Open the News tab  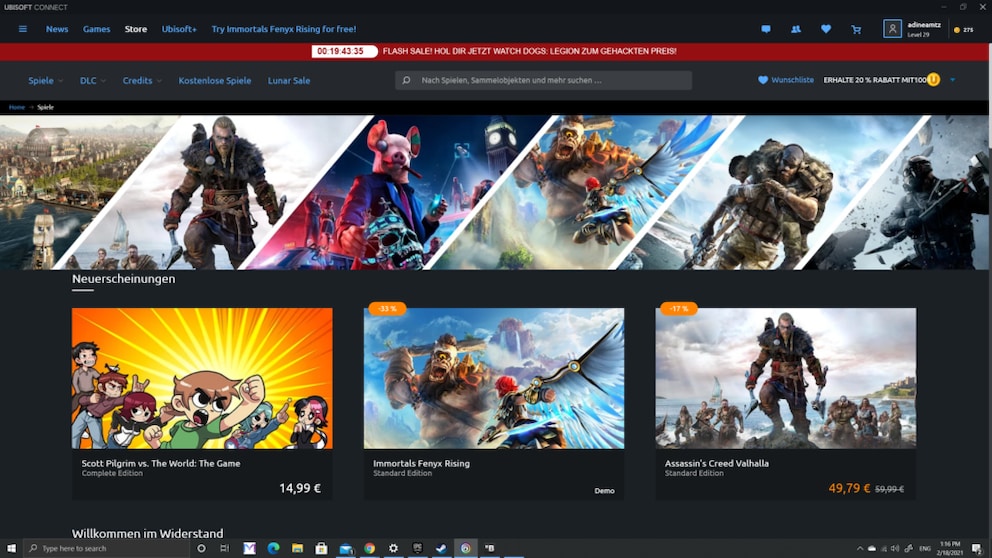click(x=57, y=29)
